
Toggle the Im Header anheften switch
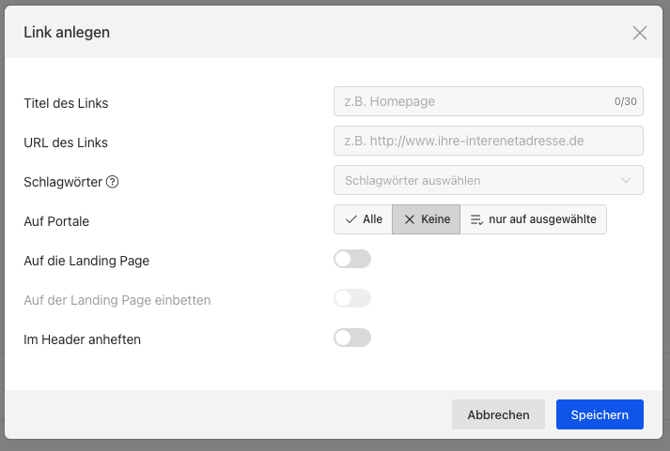[x=352, y=338]
